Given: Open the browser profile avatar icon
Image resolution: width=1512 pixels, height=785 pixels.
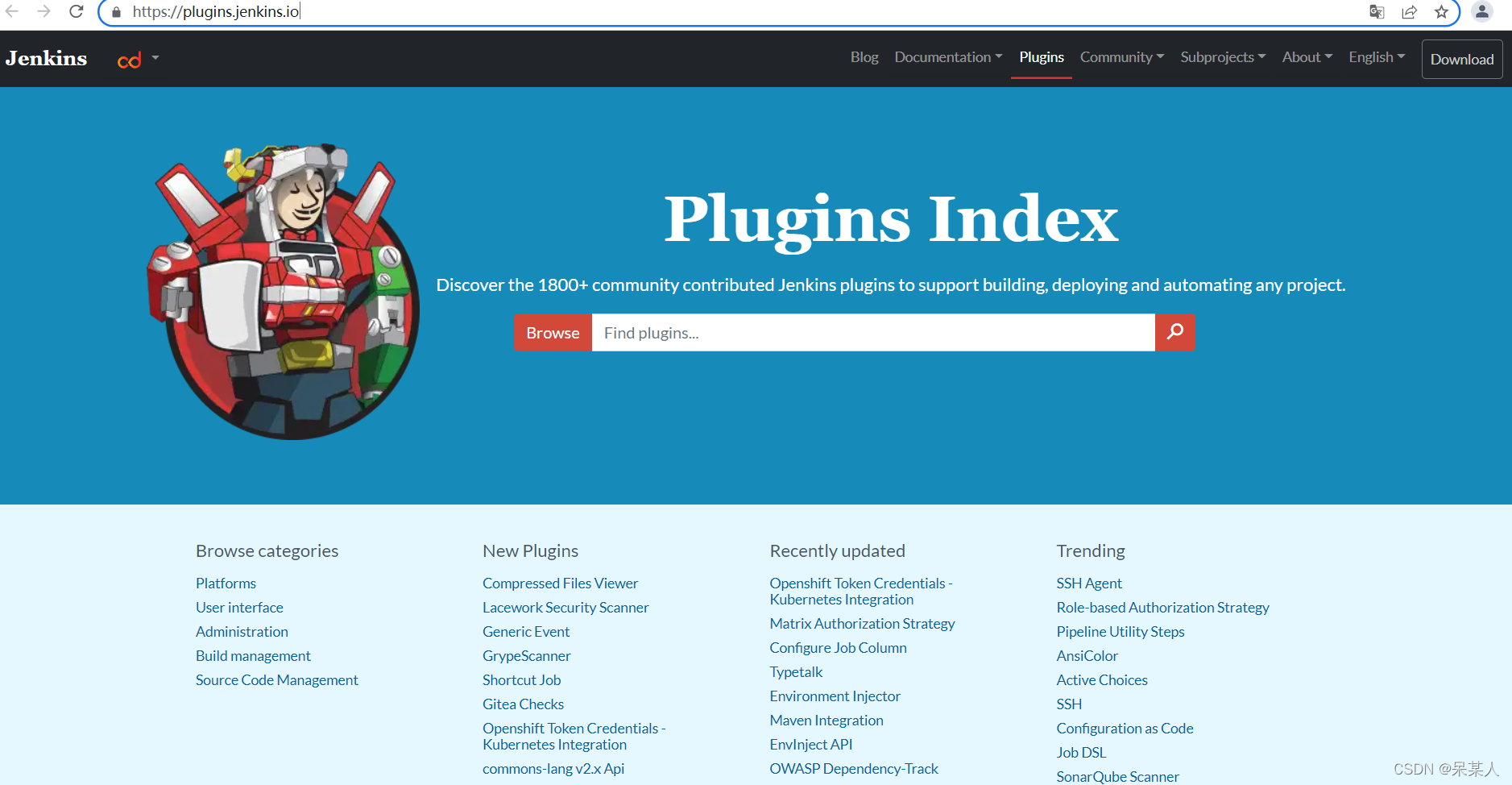Looking at the screenshot, I should click(x=1481, y=11).
